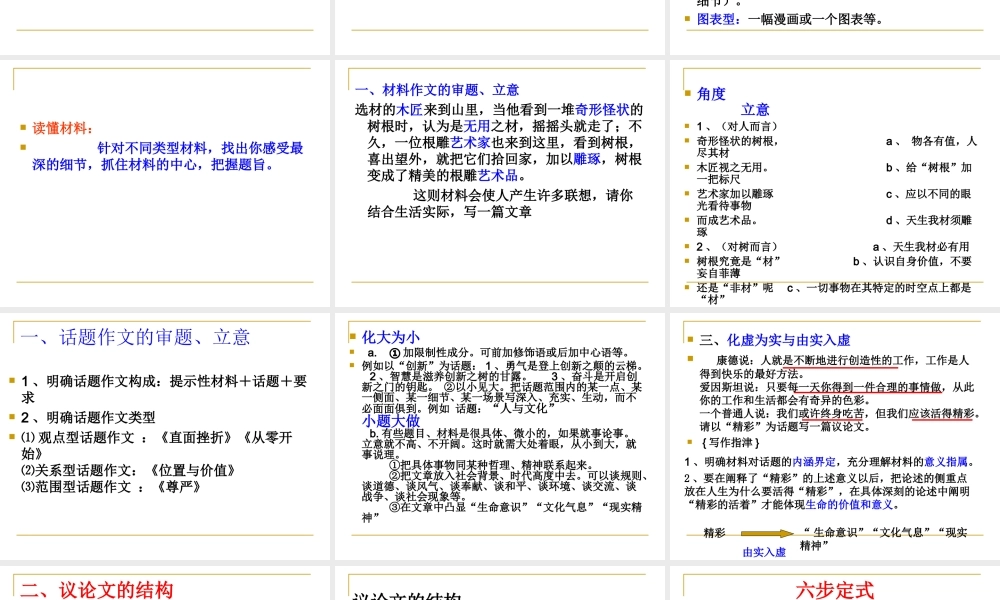Click the yellow arrow after "精彩"
The height and width of the screenshot is (600, 1000).
[x=767, y=534]
